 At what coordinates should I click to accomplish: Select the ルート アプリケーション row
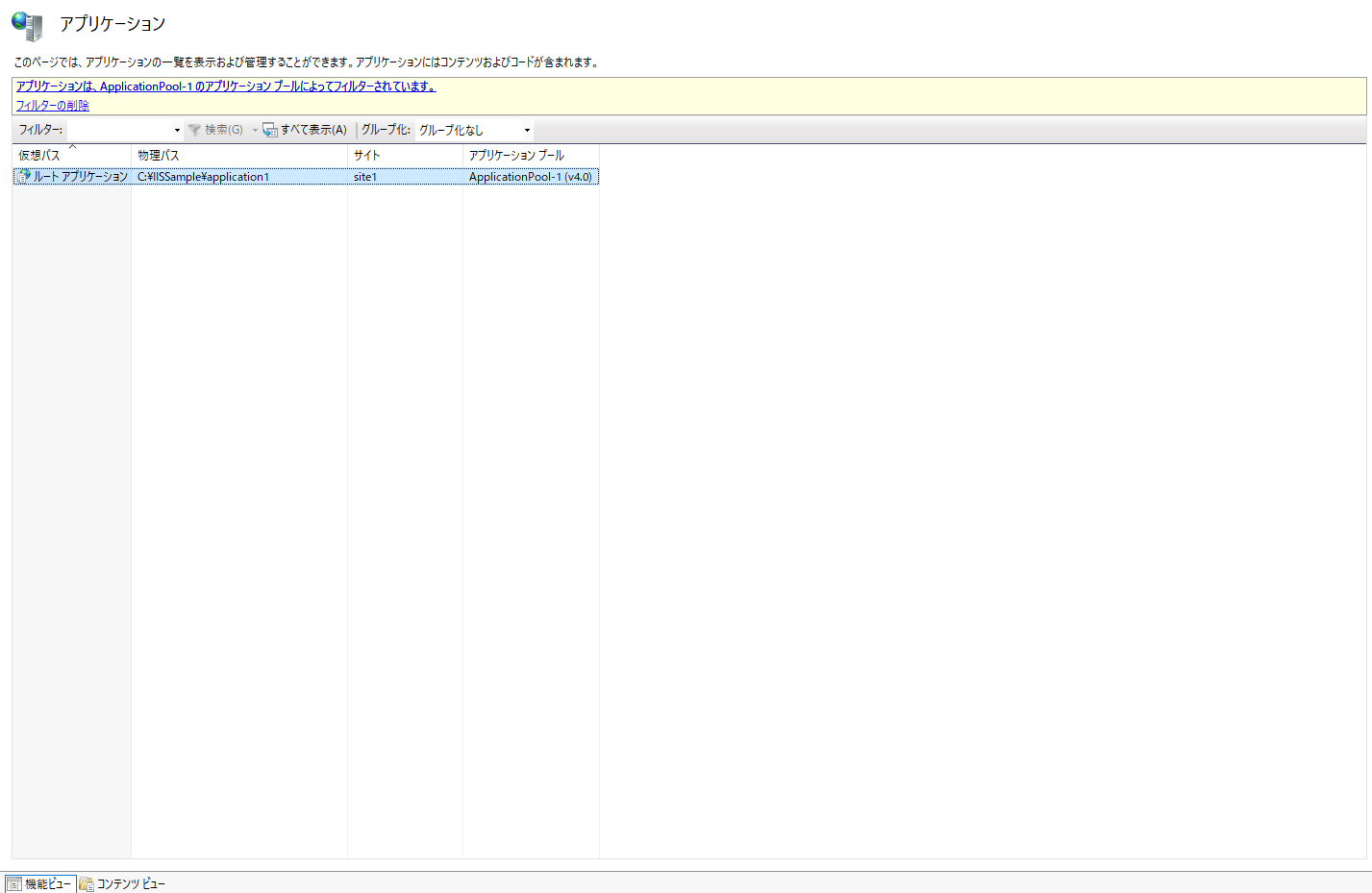[x=306, y=177]
